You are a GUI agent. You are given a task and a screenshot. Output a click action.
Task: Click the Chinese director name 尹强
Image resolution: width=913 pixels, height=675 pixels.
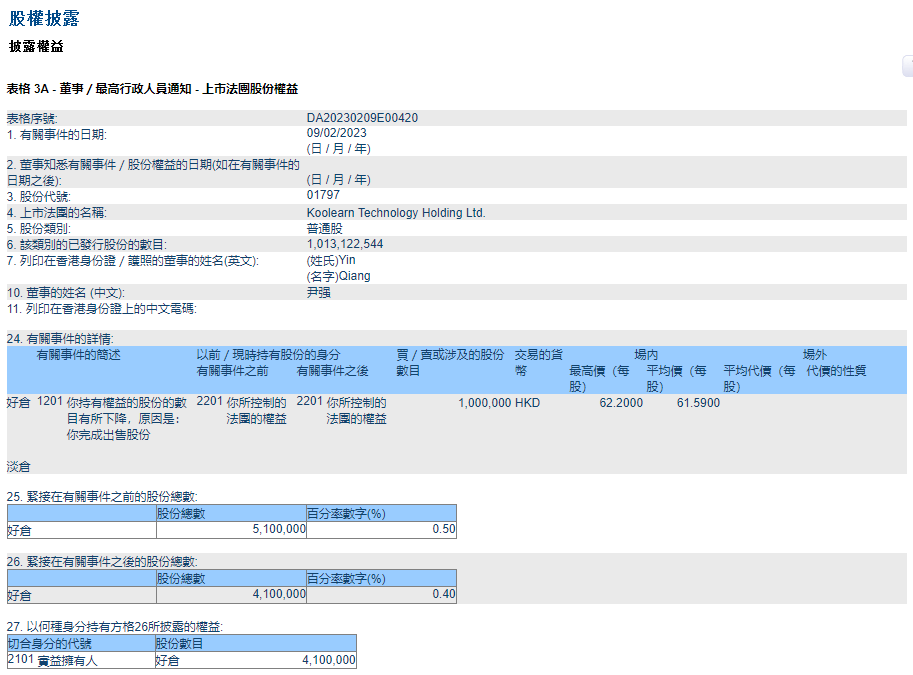click(x=319, y=292)
